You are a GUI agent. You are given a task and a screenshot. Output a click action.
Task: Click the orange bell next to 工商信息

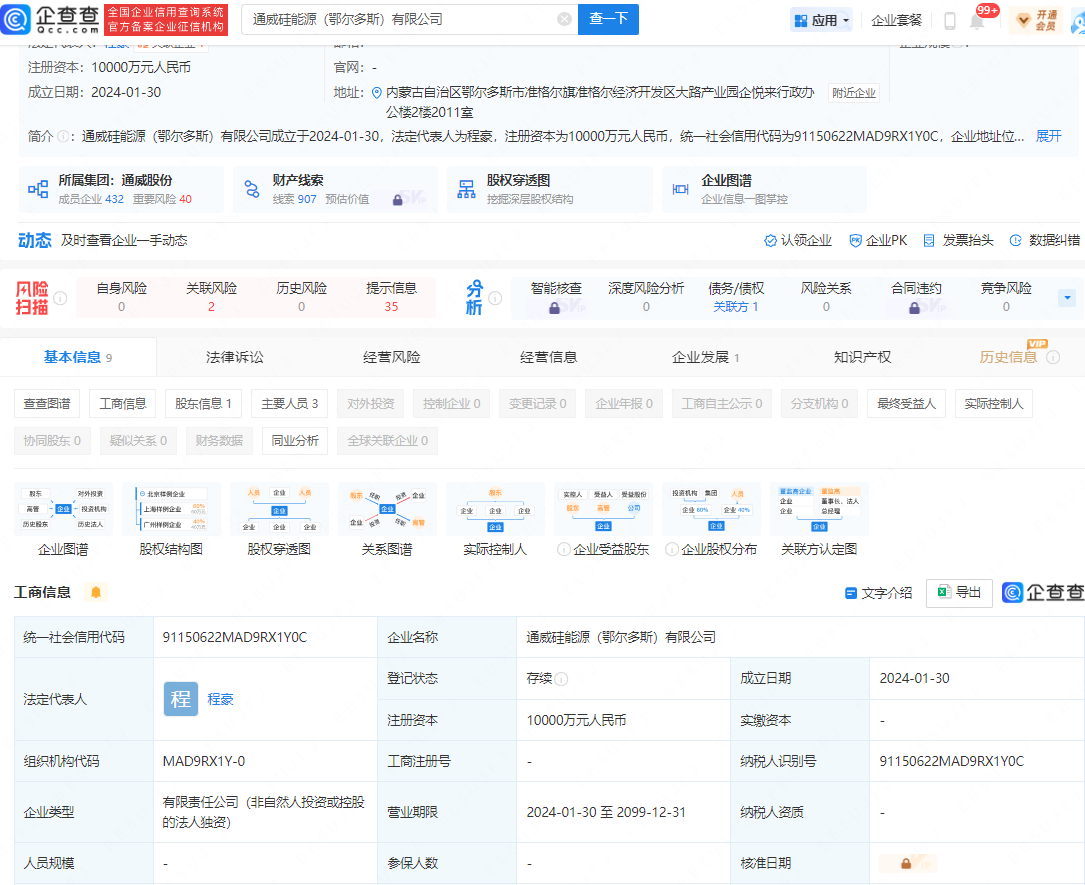pos(96,592)
